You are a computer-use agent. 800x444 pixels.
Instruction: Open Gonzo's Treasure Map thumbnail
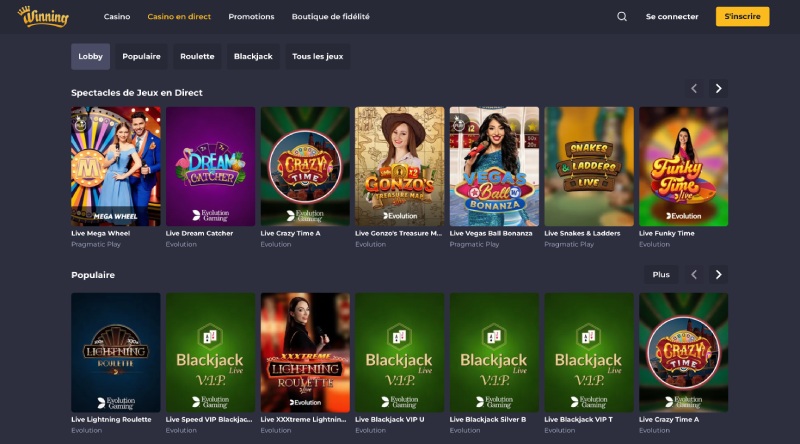(399, 166)
